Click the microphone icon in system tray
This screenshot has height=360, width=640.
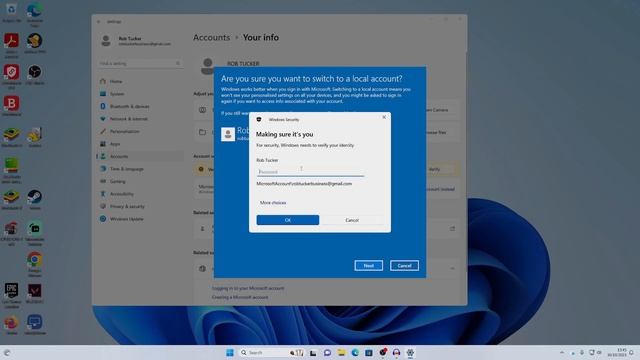582,353
